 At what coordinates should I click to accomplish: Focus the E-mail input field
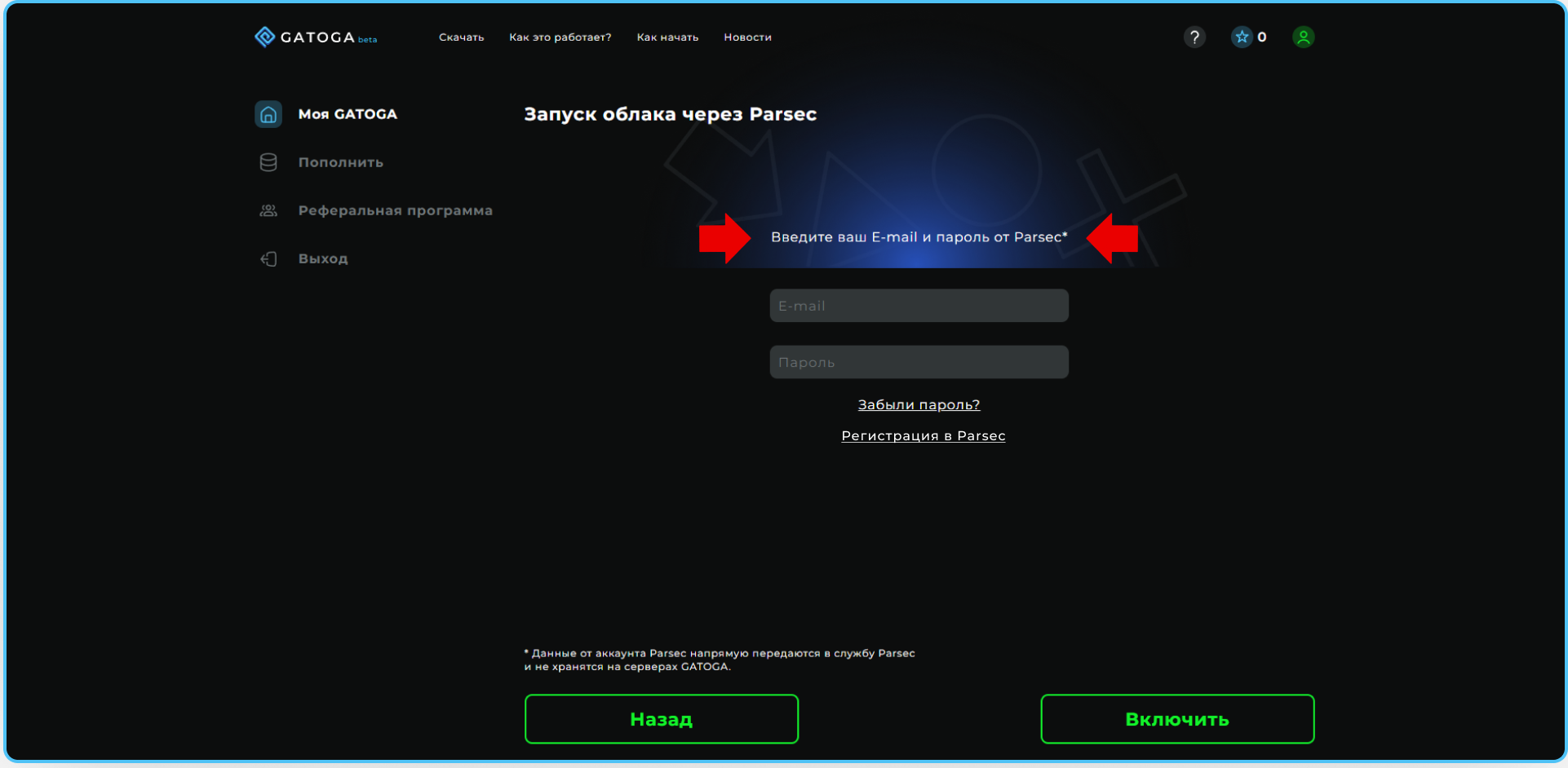(x=919, y=306)
